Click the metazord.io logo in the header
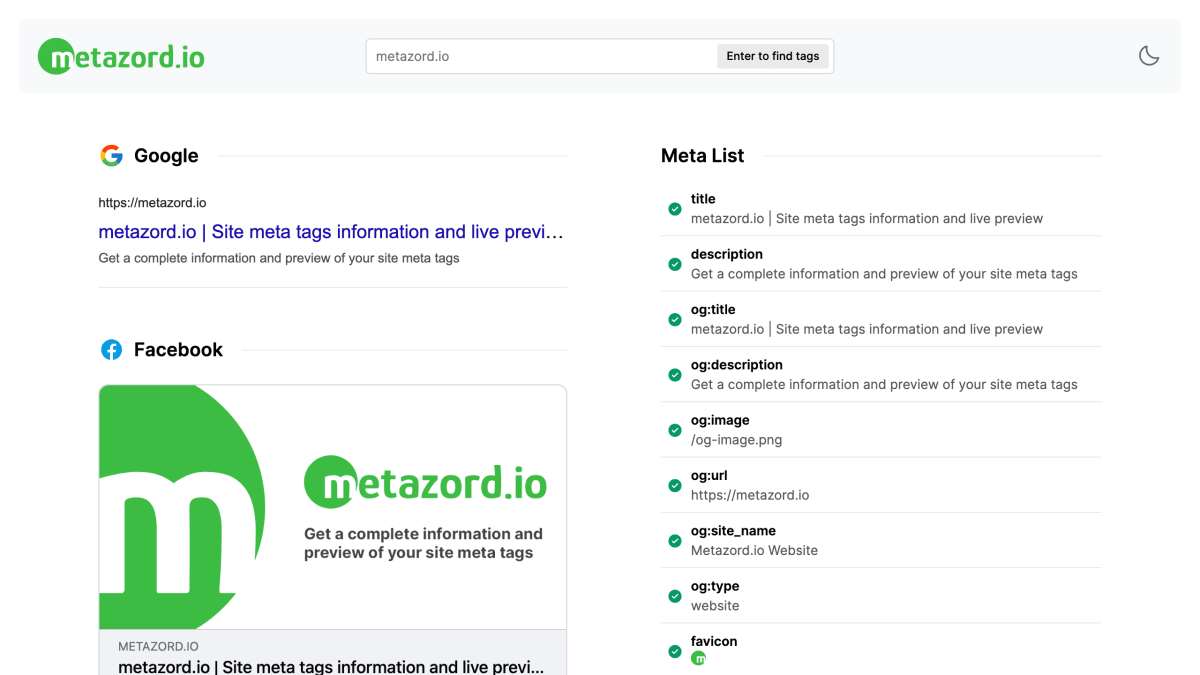The image size is (1200, 675). [121, 56]
